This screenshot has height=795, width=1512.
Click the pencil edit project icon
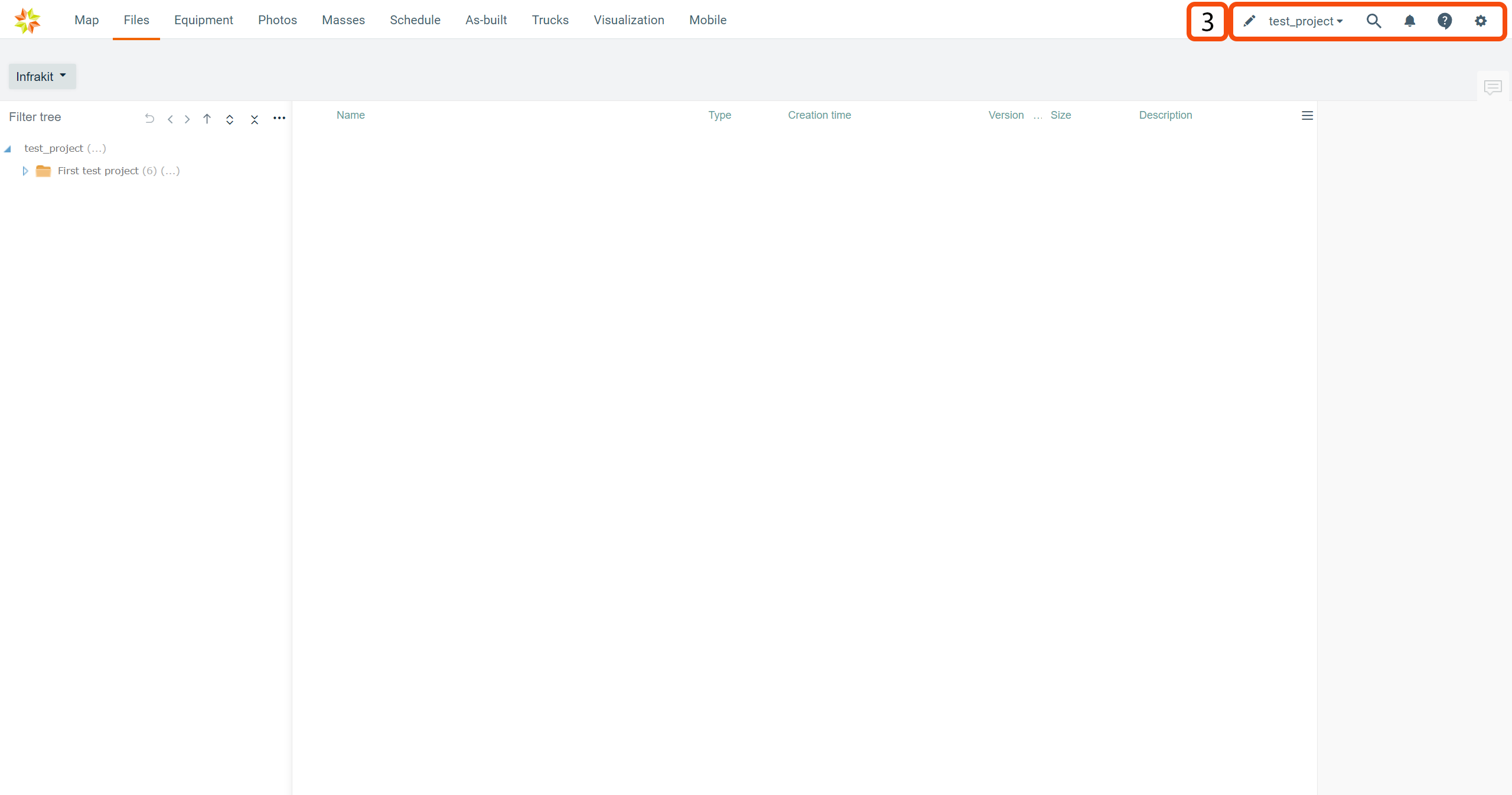[x=1249, y=21]
